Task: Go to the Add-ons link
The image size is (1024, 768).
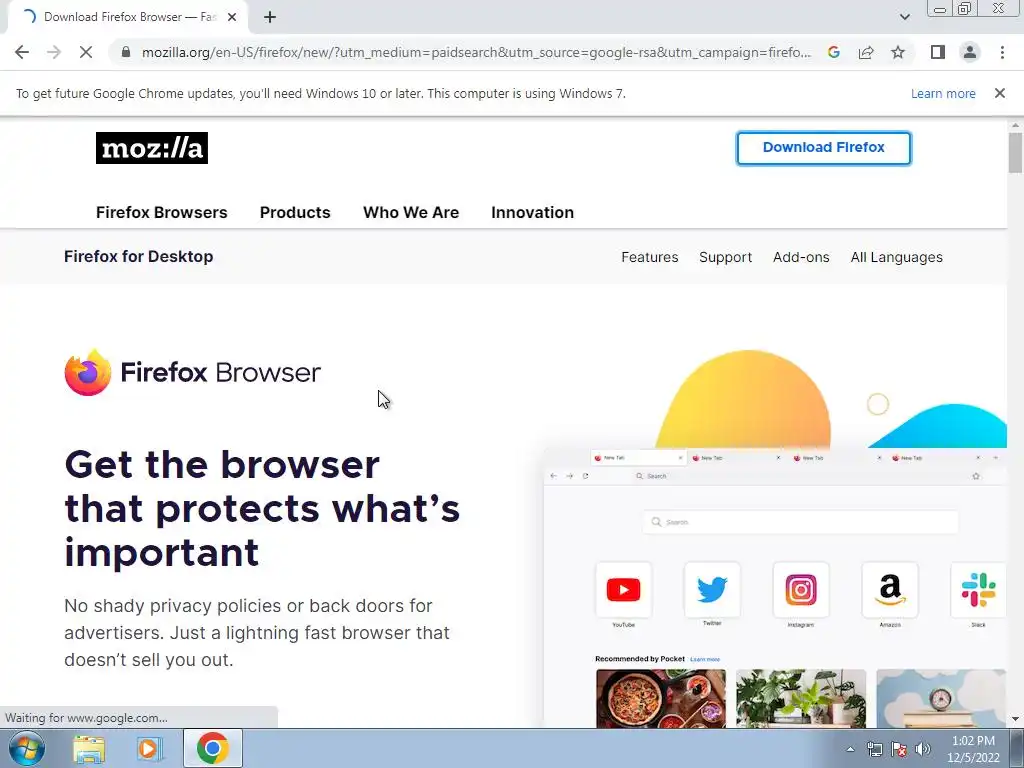Action: click(801, 257)
